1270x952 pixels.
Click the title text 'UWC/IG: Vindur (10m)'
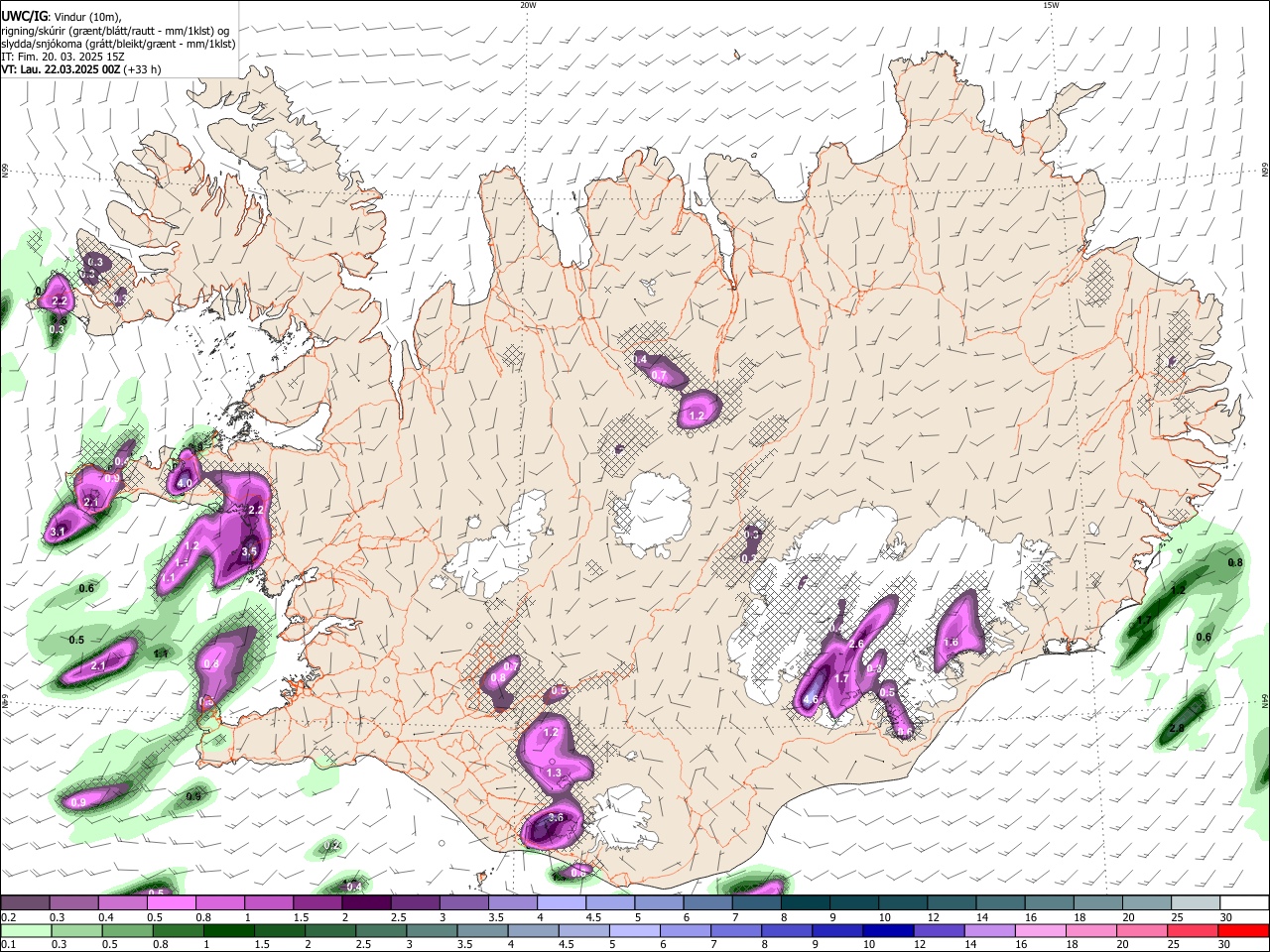62,17
